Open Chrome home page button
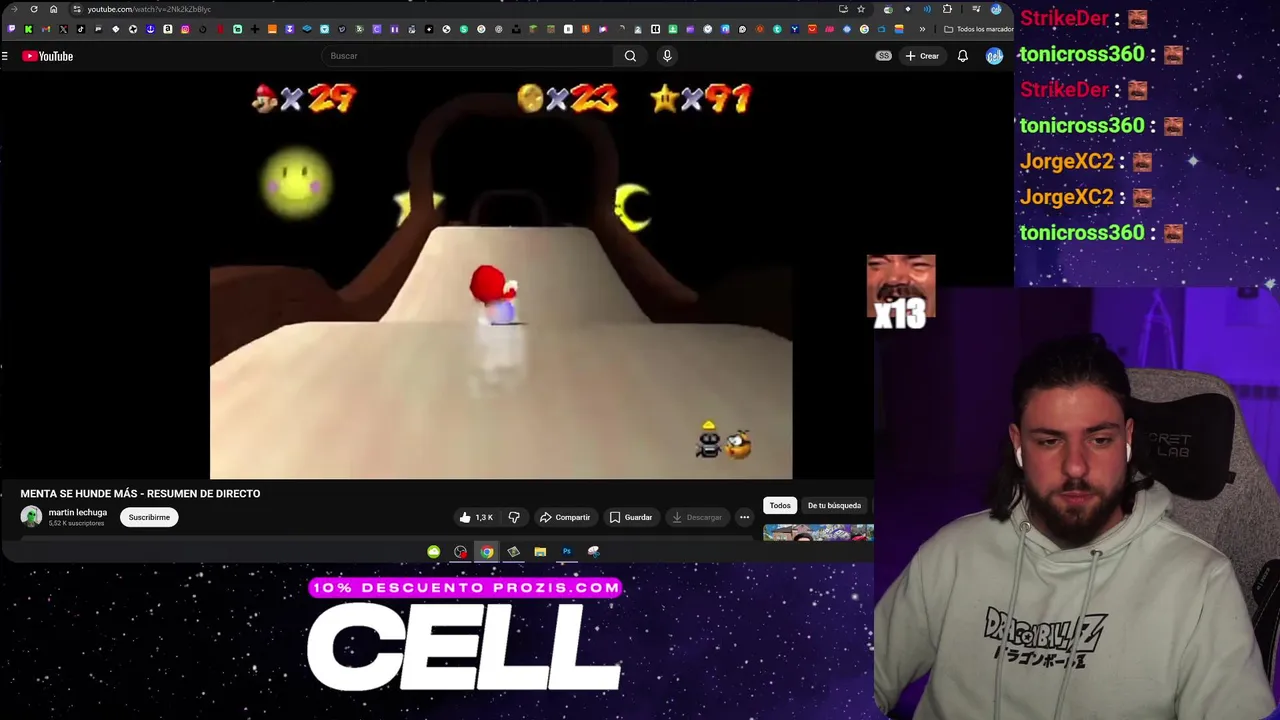Screen dimensions: 1280x720 [x=54, y=9]
